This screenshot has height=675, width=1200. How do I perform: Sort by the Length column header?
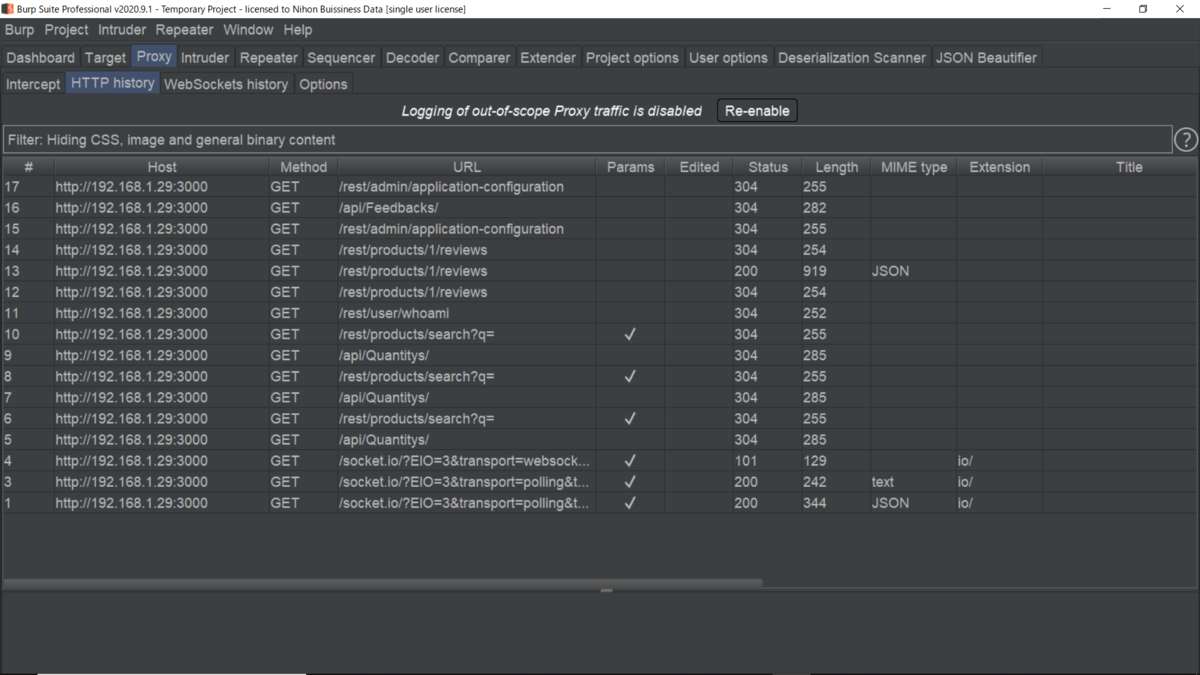click(x=836, y=167)
